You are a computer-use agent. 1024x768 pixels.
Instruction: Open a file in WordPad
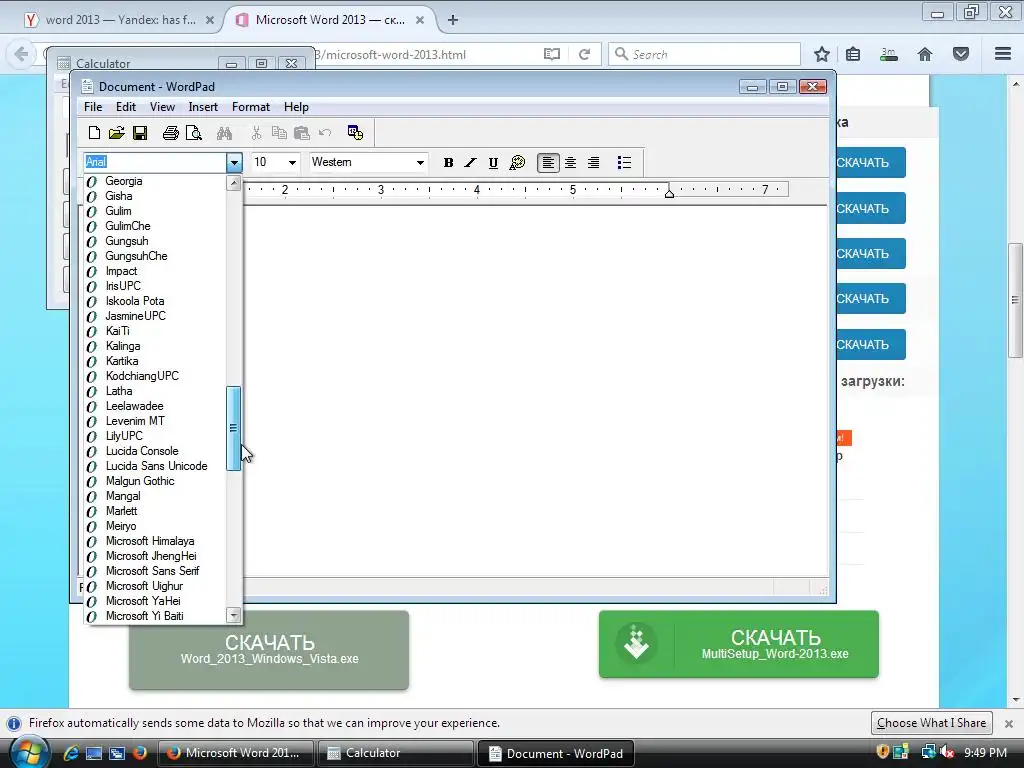(116, 133)
